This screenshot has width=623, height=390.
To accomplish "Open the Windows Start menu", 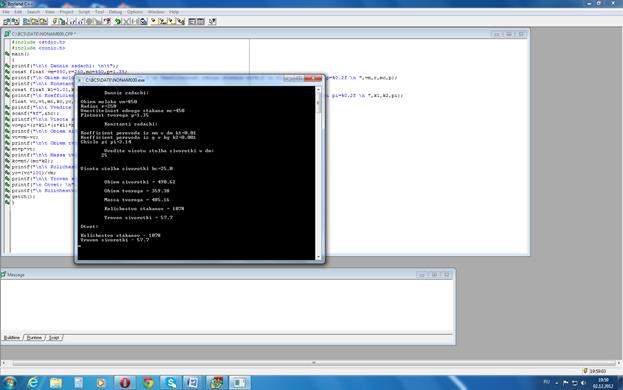I will [x=9, y=382].
